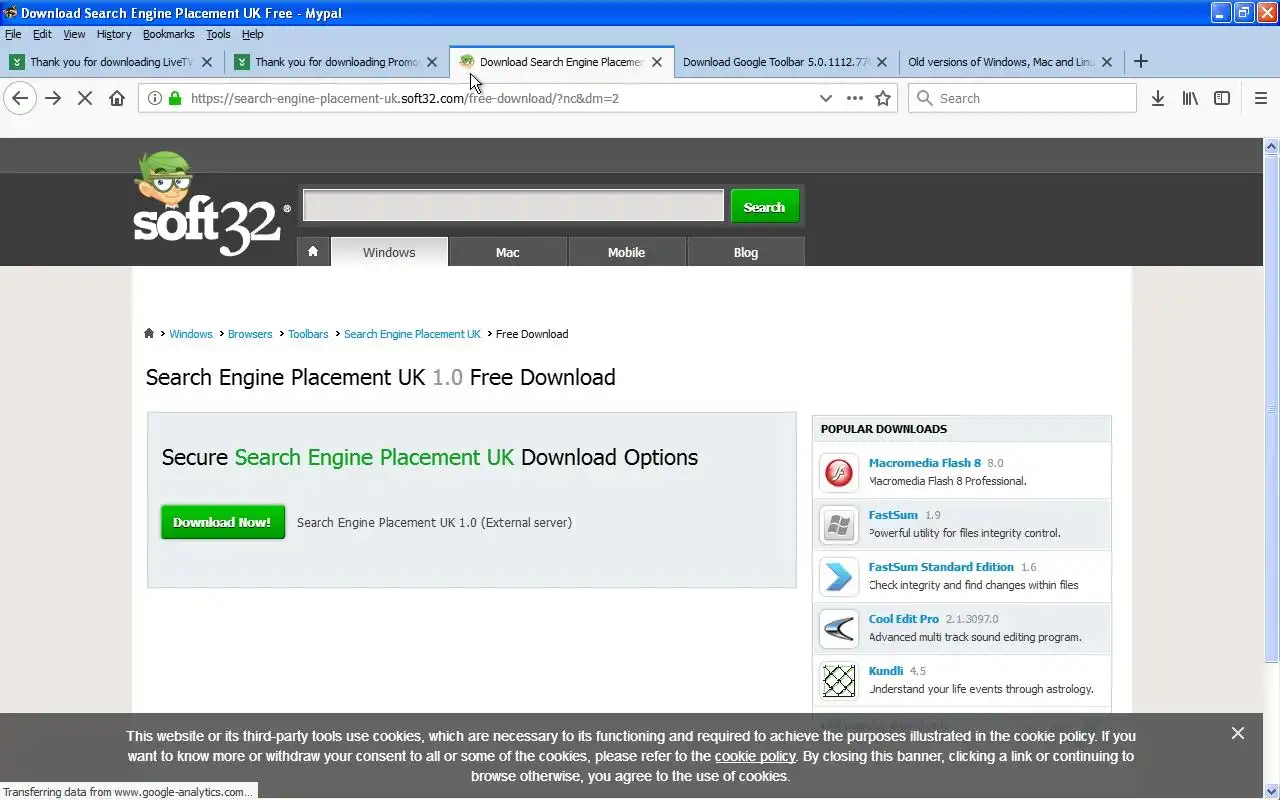Open the Kundli download link

click(886, 671)
